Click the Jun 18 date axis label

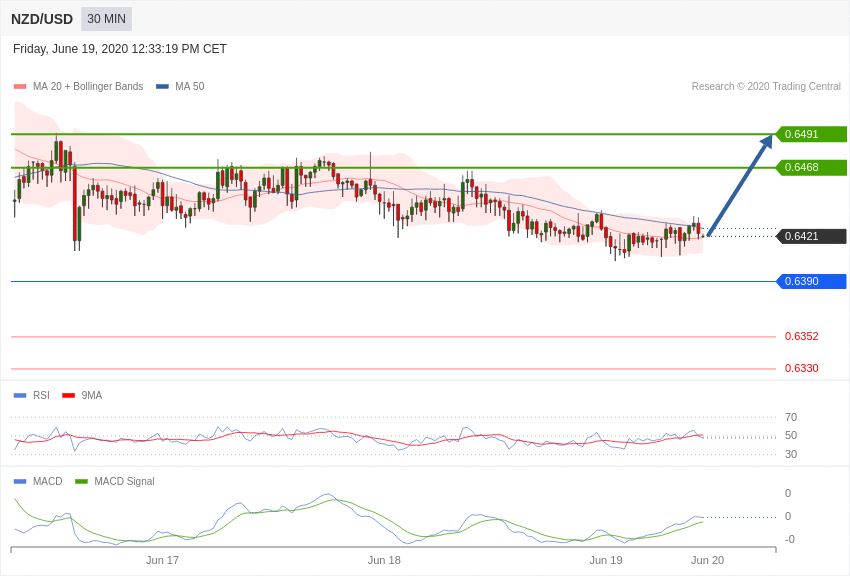point(384,560)
